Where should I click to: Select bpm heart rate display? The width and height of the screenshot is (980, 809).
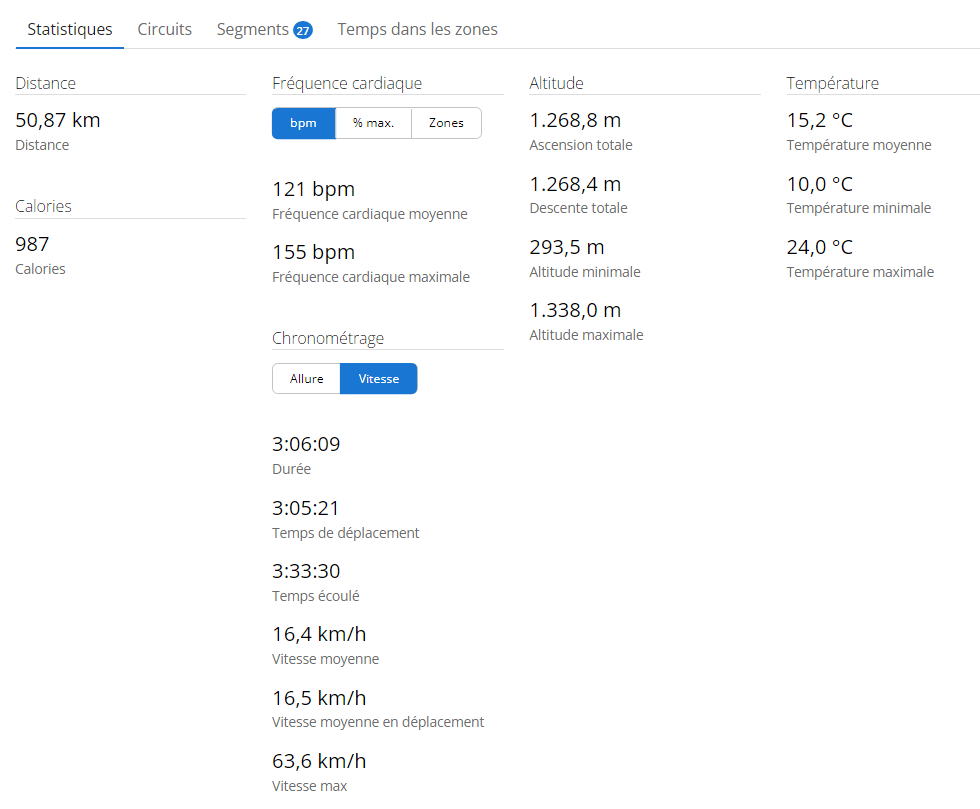pyautogui.click(x=303, y=123)
